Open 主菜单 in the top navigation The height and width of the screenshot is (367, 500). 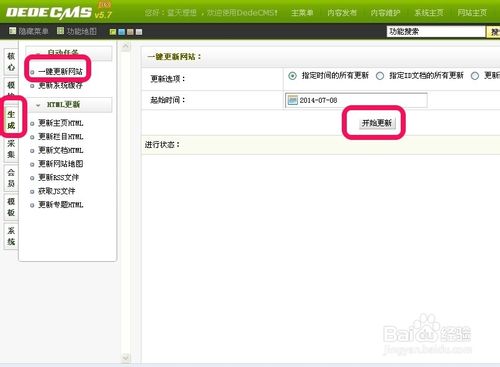(x=302, y=13)
